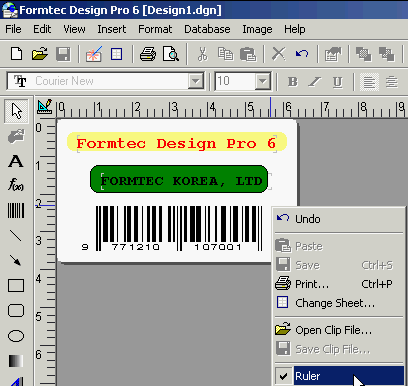Click Send to Back icon
The height and width of the screenshot is (386, 408).
[x=386, y=54]
